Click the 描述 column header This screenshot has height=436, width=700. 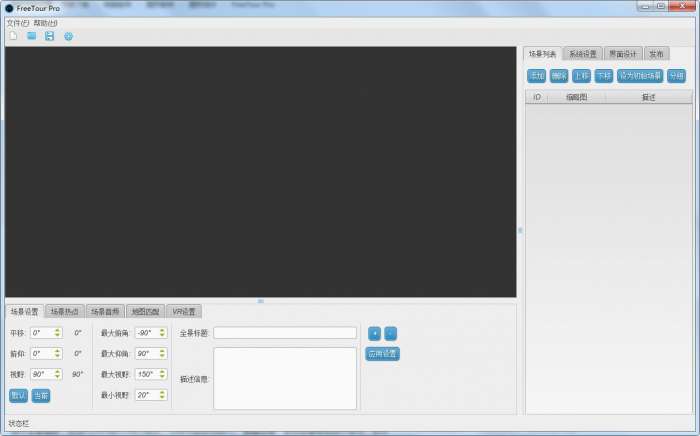click(x=649, y=97)
